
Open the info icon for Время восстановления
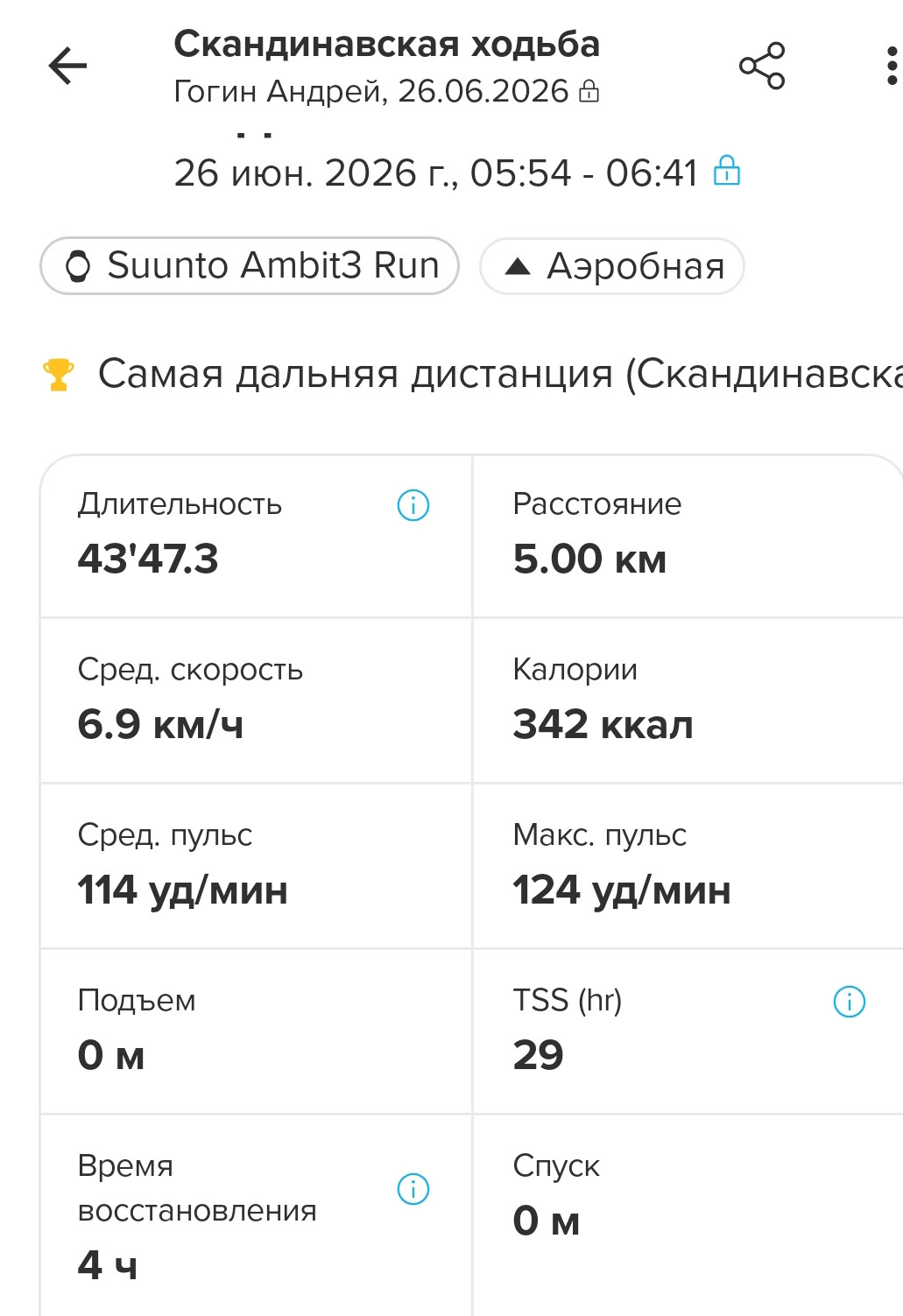click(x=413, y=1189)
